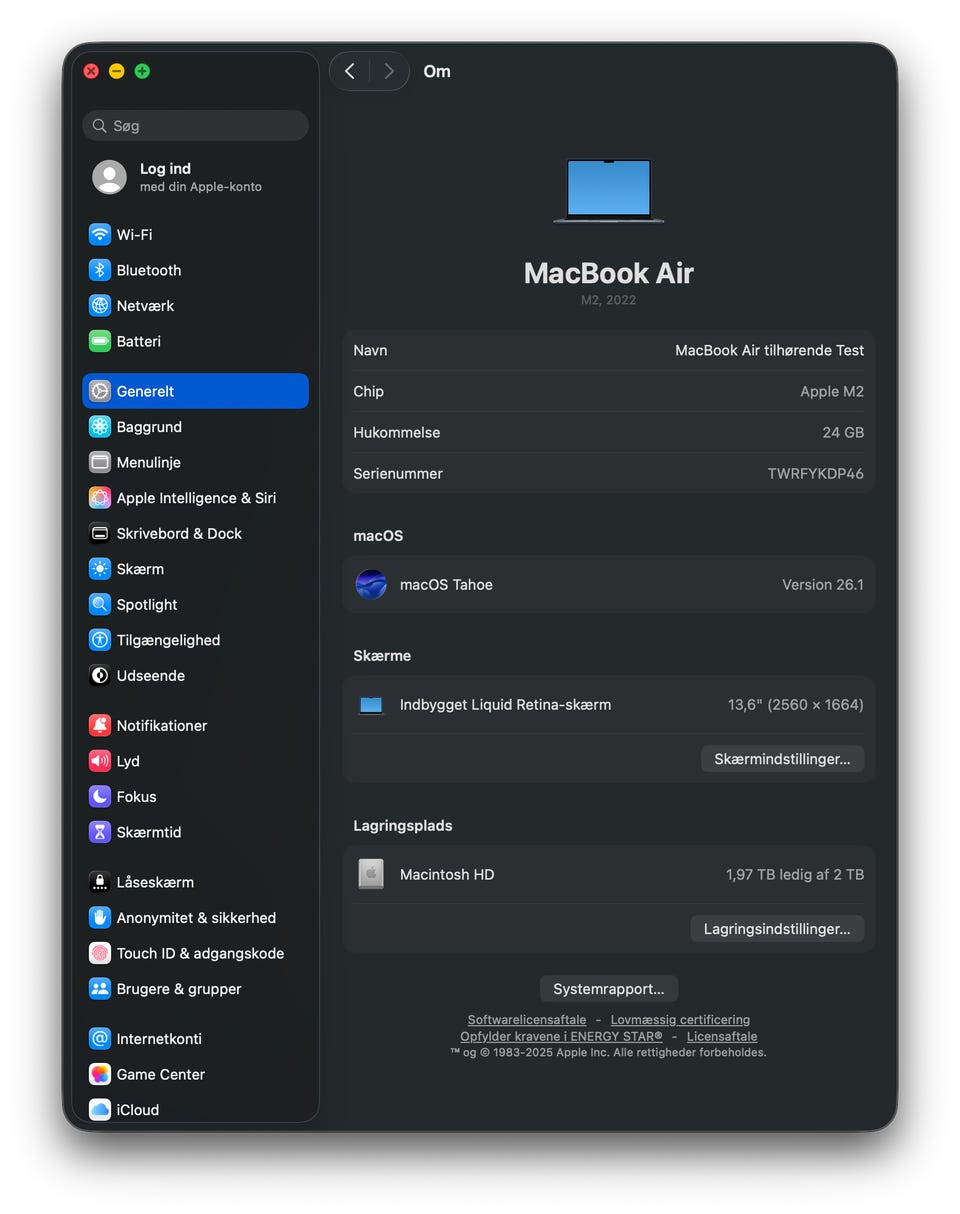Click the 13,6" (2560 × 1664) resolution text
The height and width of the screenshot is (1214, 960).
796,705
